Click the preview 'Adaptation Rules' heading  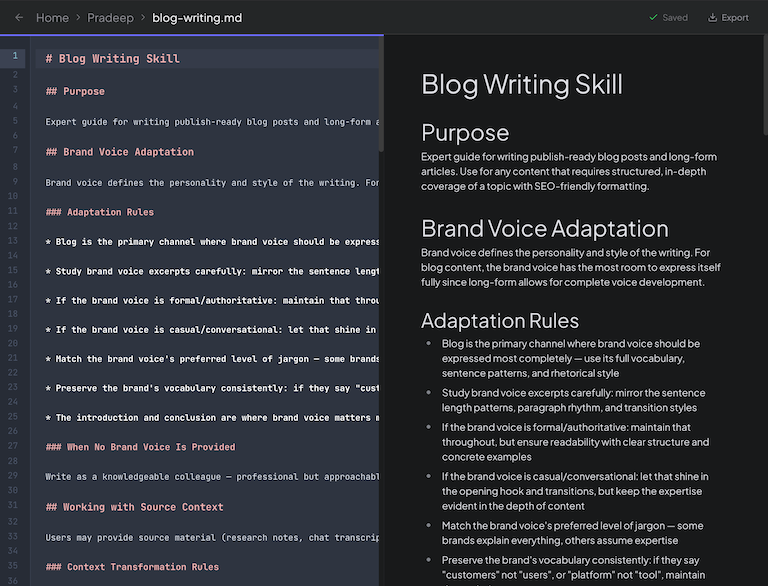[500, 321]
